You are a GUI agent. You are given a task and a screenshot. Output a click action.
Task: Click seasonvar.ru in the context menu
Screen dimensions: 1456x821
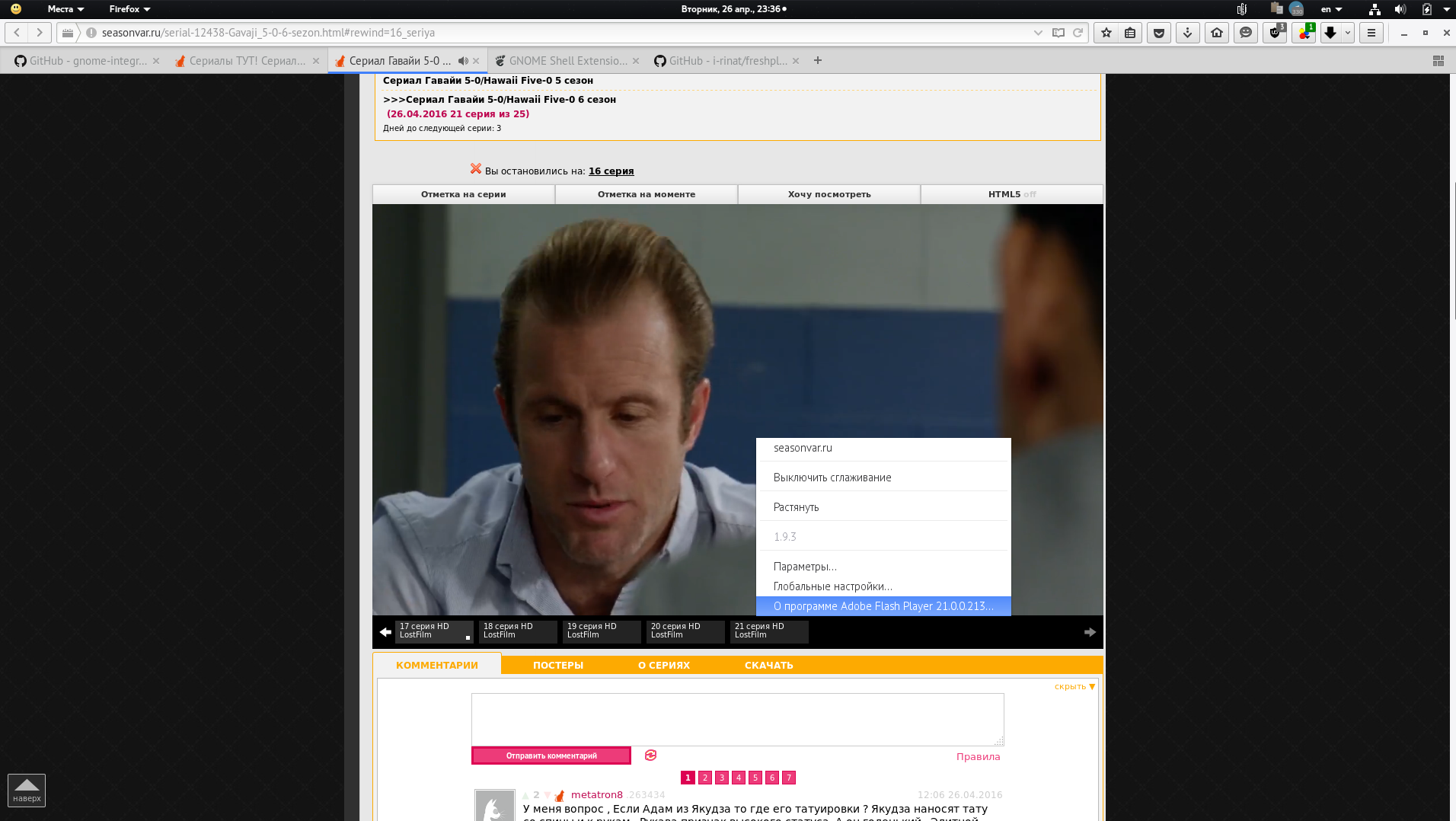(x=883, y=448)
